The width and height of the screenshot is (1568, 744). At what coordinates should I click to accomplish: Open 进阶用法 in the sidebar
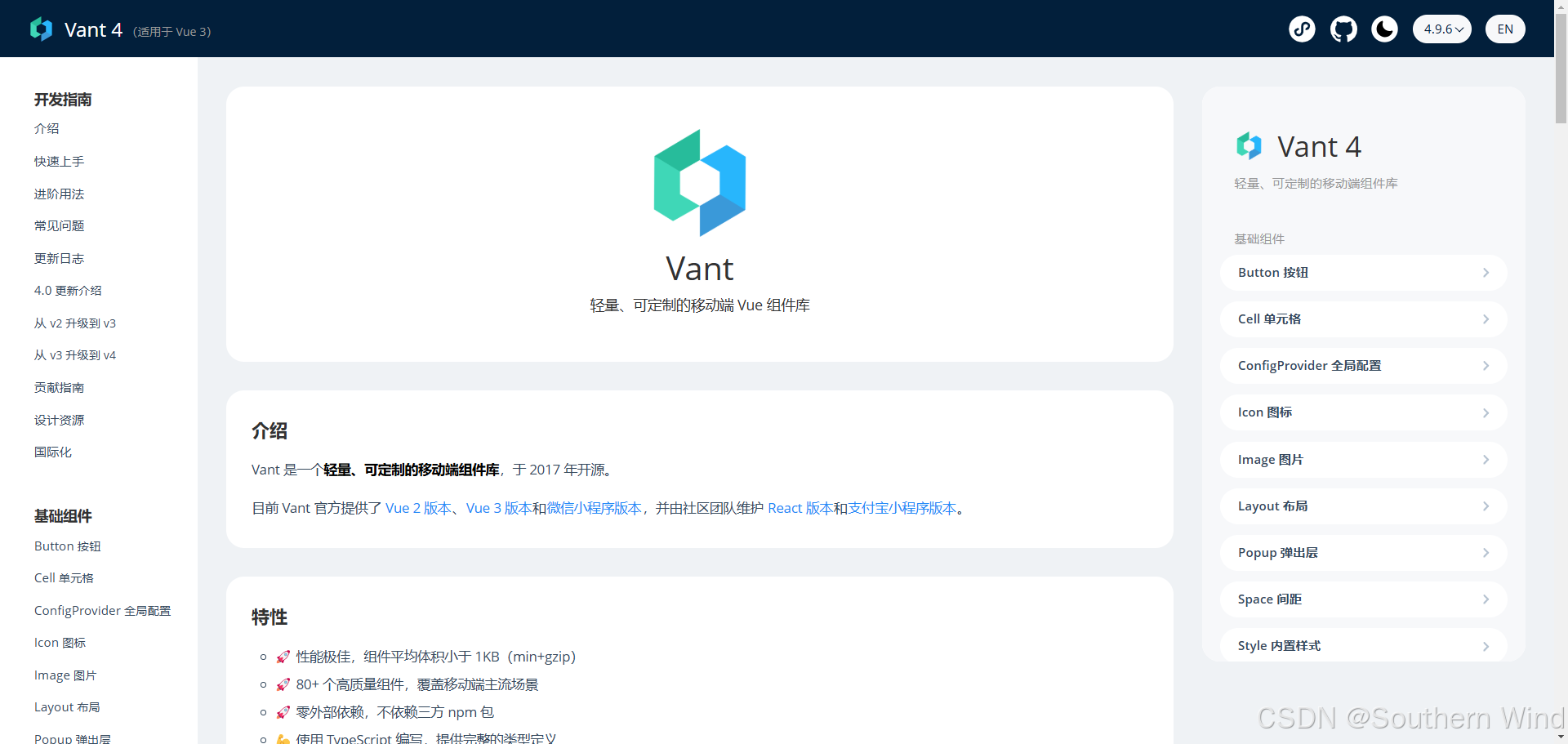(59, 194)
